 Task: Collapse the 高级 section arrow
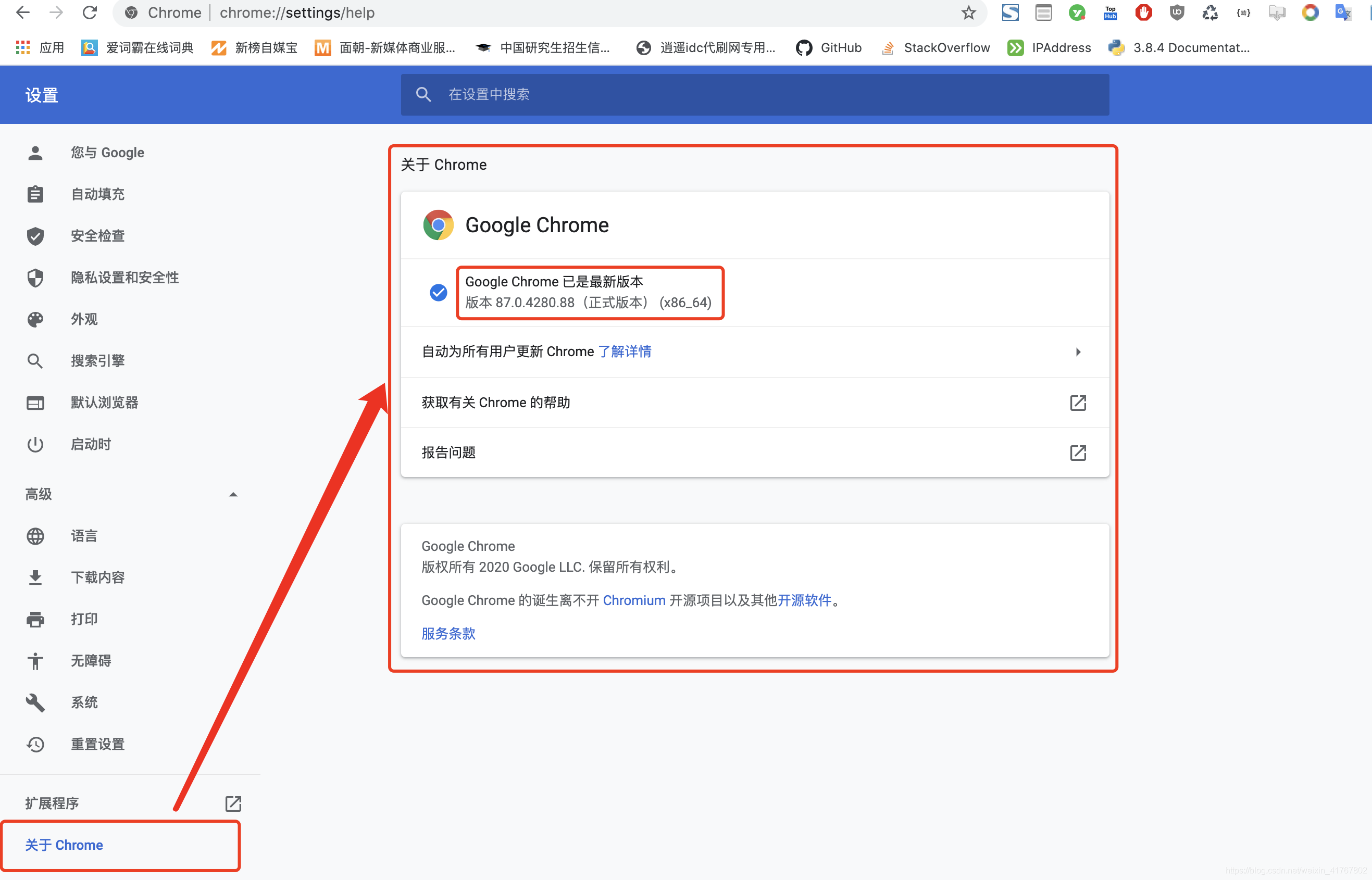coord(233,494)
